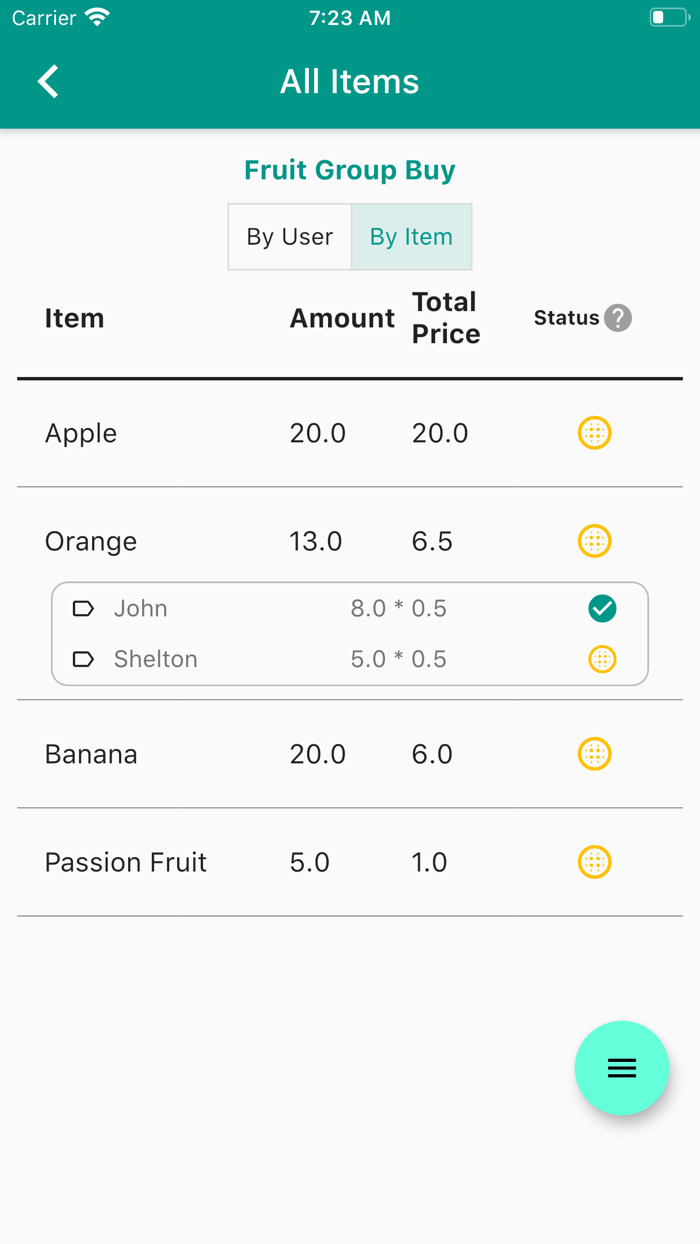Click Passion Fruit's pending status icon
700x1244 pixels.
[x=594, y=862]
